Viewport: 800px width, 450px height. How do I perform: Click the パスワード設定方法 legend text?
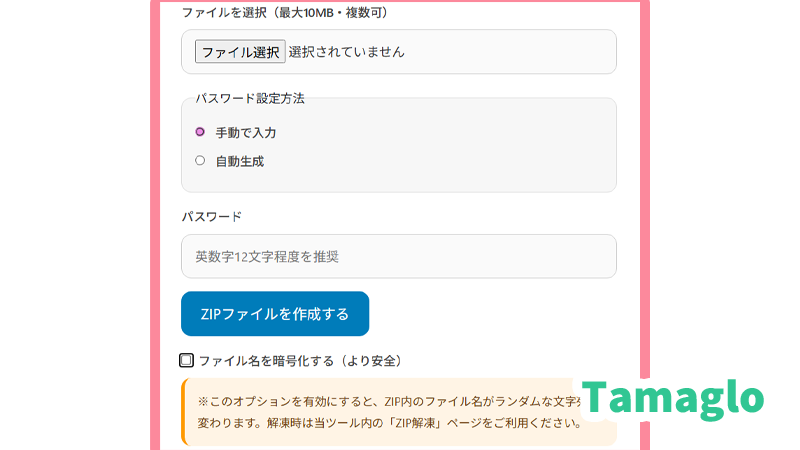coord(249,98)
